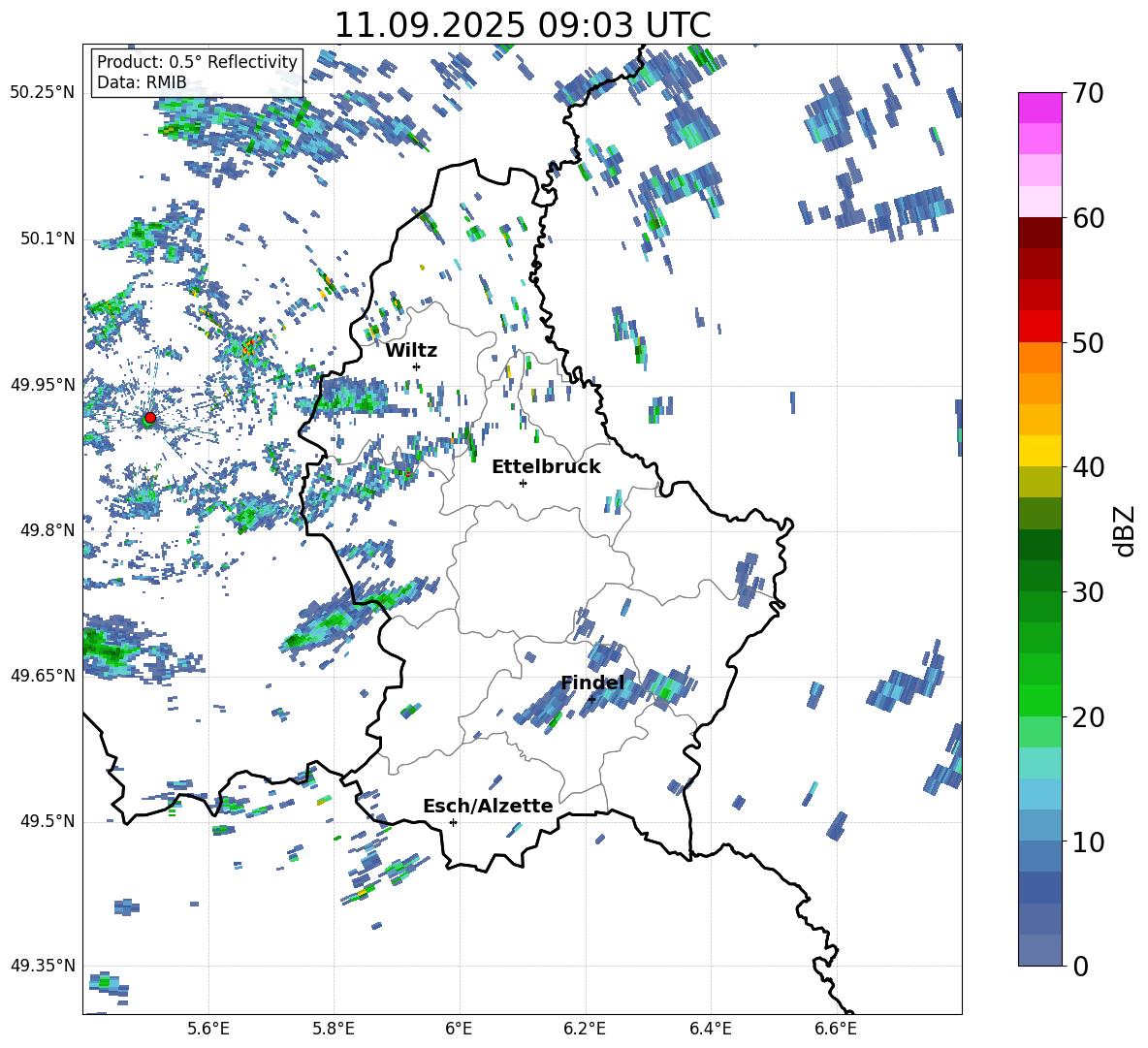The image size is (1148, 1048).
Task: Click the Esch/Alzette station cross marker
Action: (453, 822)
